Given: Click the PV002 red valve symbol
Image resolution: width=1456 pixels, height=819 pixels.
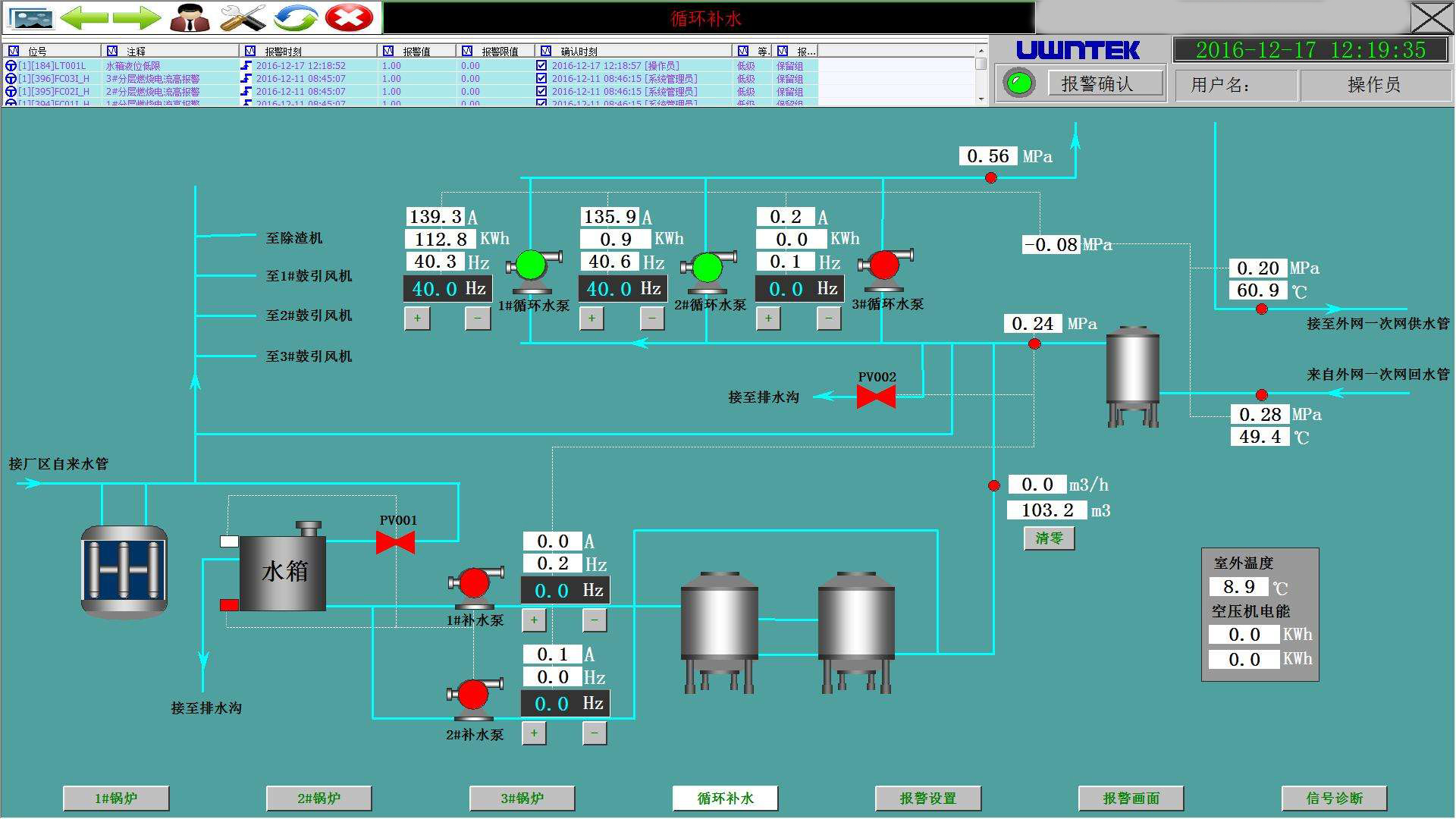Looking at the screenshot, I should point(876,396).
